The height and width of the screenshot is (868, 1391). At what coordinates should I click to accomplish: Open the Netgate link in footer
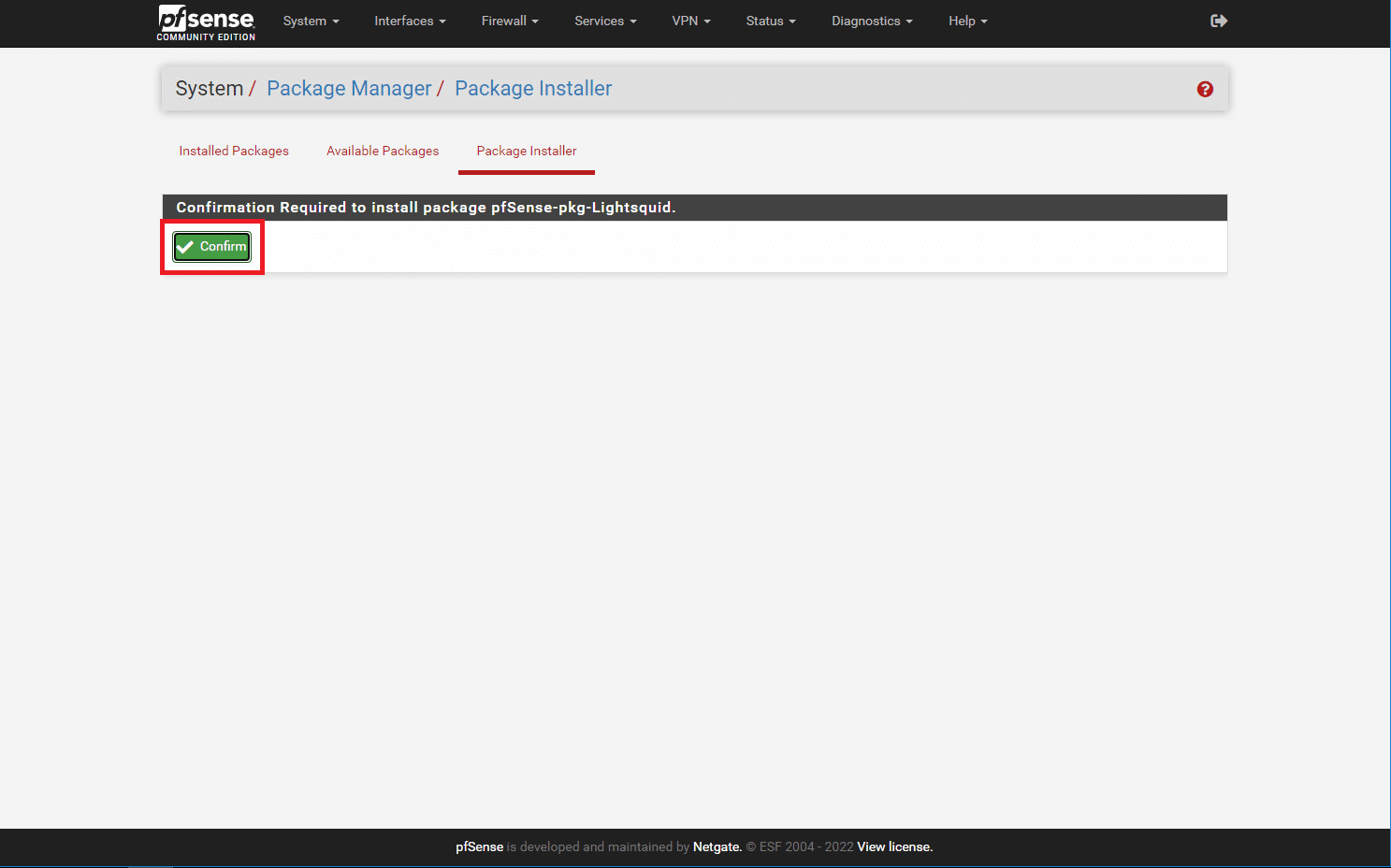(x=717, y=846)
